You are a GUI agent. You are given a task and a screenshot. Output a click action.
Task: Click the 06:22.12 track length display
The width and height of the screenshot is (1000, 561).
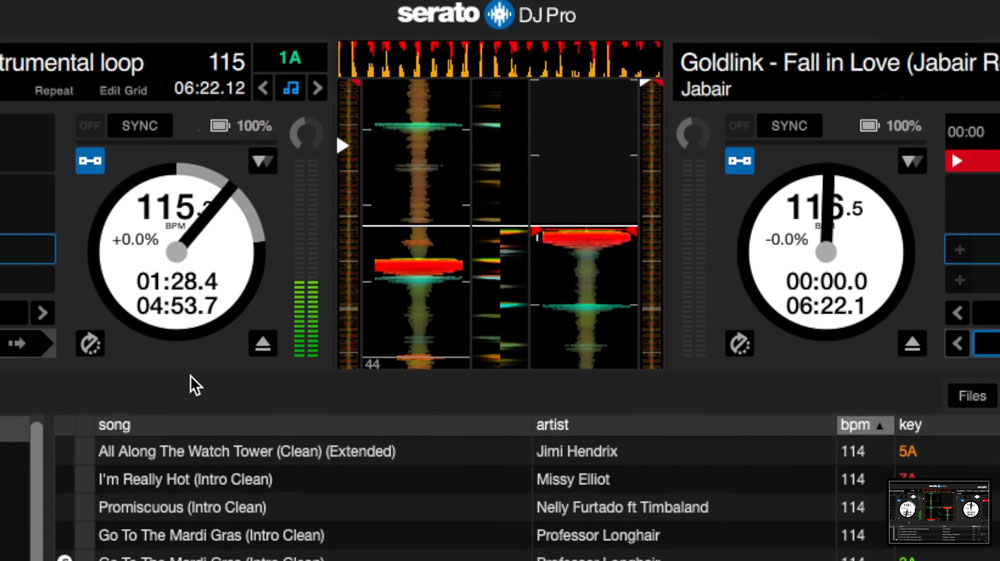pos(209,88)
